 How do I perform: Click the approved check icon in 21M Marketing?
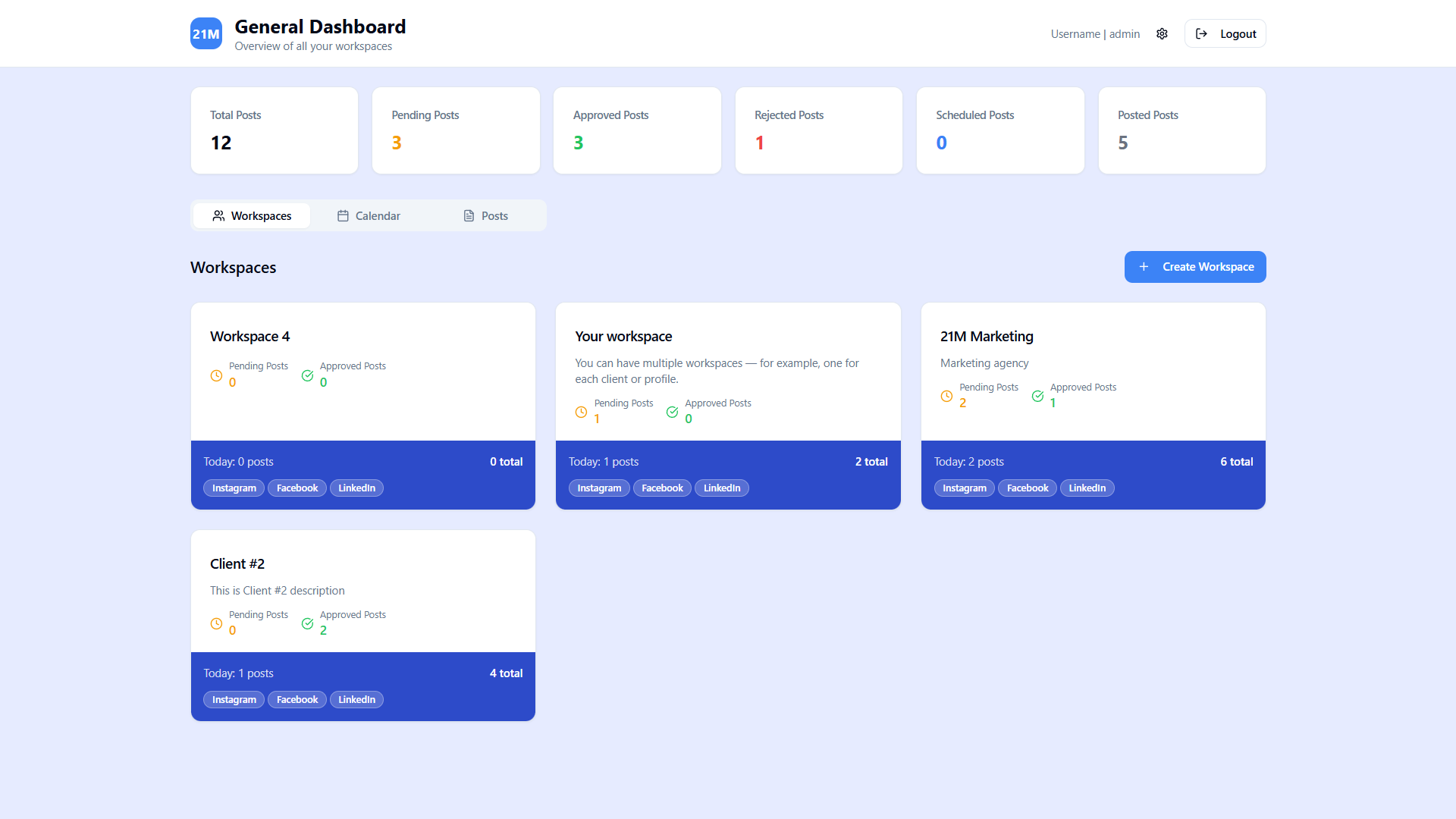1037,396
